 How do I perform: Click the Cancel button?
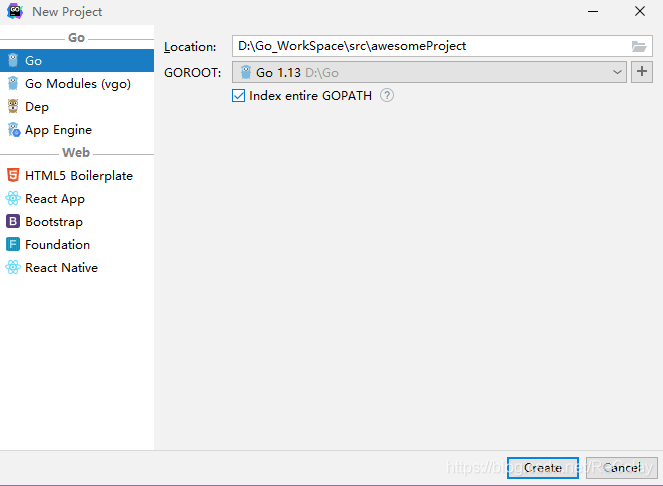pyautogui.click(x=622, y=468)
